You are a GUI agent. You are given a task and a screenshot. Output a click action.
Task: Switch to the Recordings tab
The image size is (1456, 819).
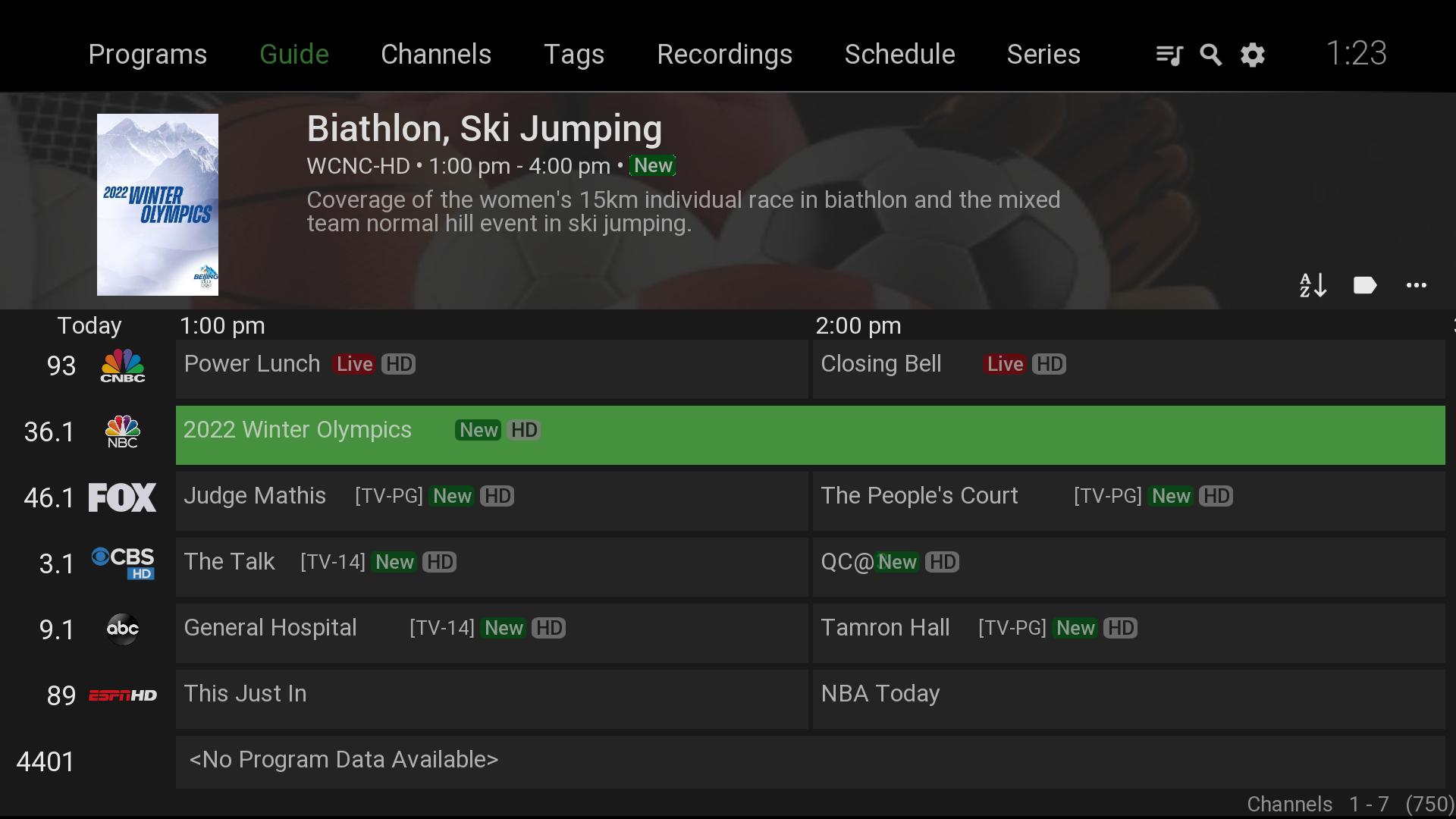pos(724,55)
